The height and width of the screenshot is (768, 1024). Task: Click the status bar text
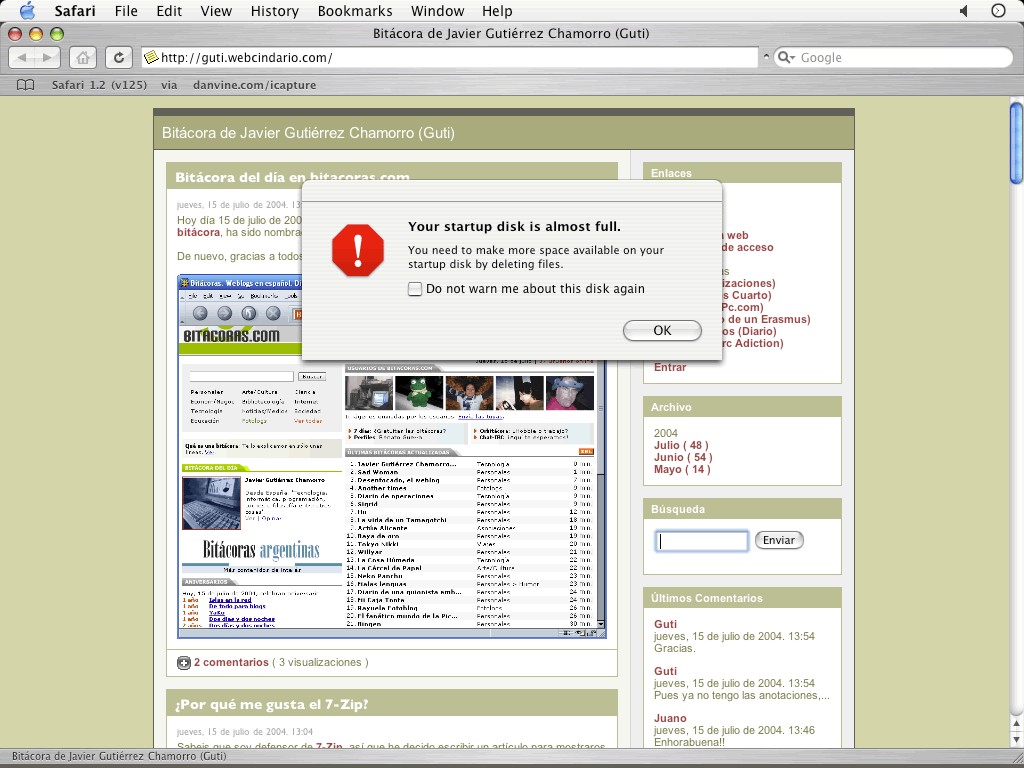(x=119, y=756)
